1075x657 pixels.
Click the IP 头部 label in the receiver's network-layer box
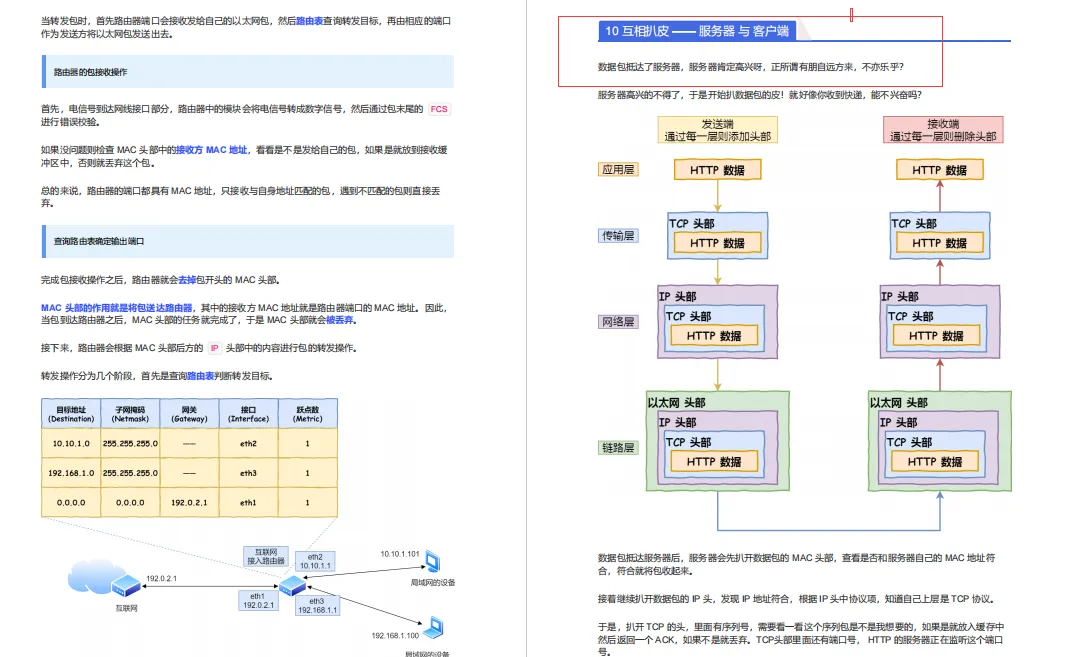(899, 296)
